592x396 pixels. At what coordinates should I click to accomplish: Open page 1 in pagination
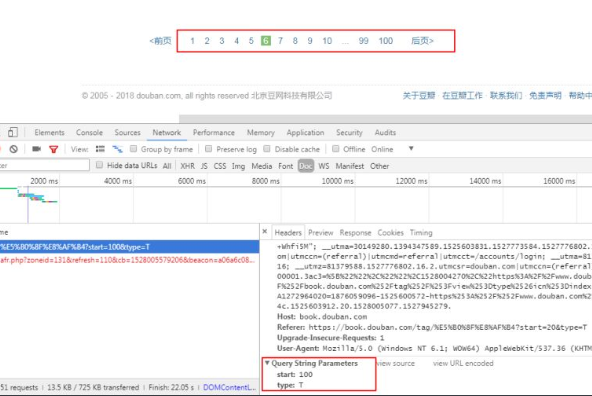pos(193,41)
